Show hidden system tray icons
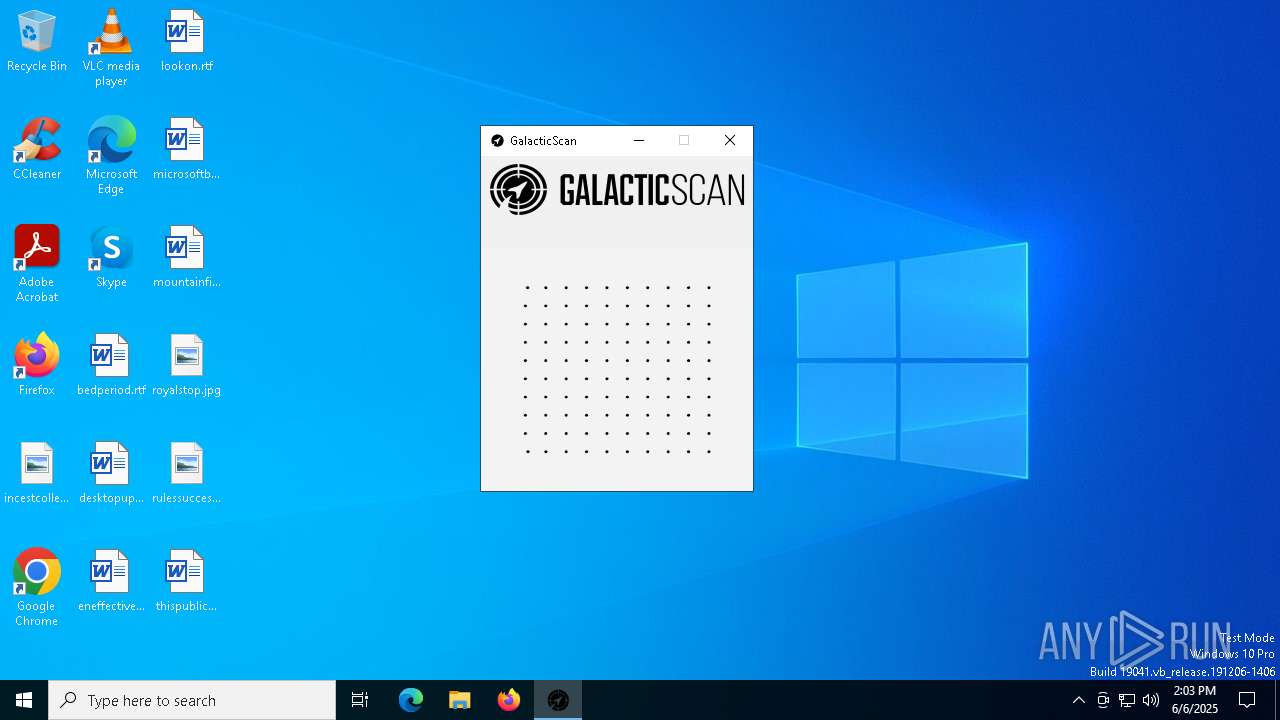 tap(1079, 700)
